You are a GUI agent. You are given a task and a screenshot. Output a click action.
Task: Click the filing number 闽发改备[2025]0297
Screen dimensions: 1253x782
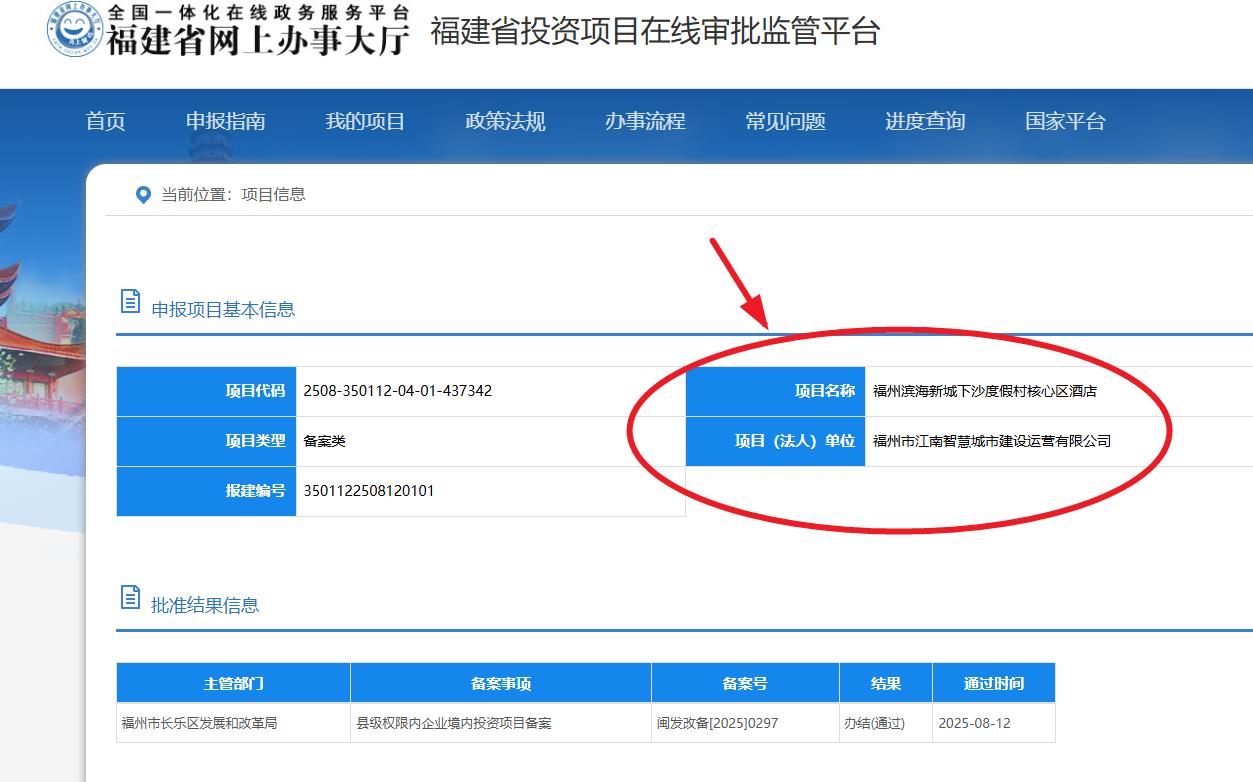pyautogui.click(x=718, y=723)
